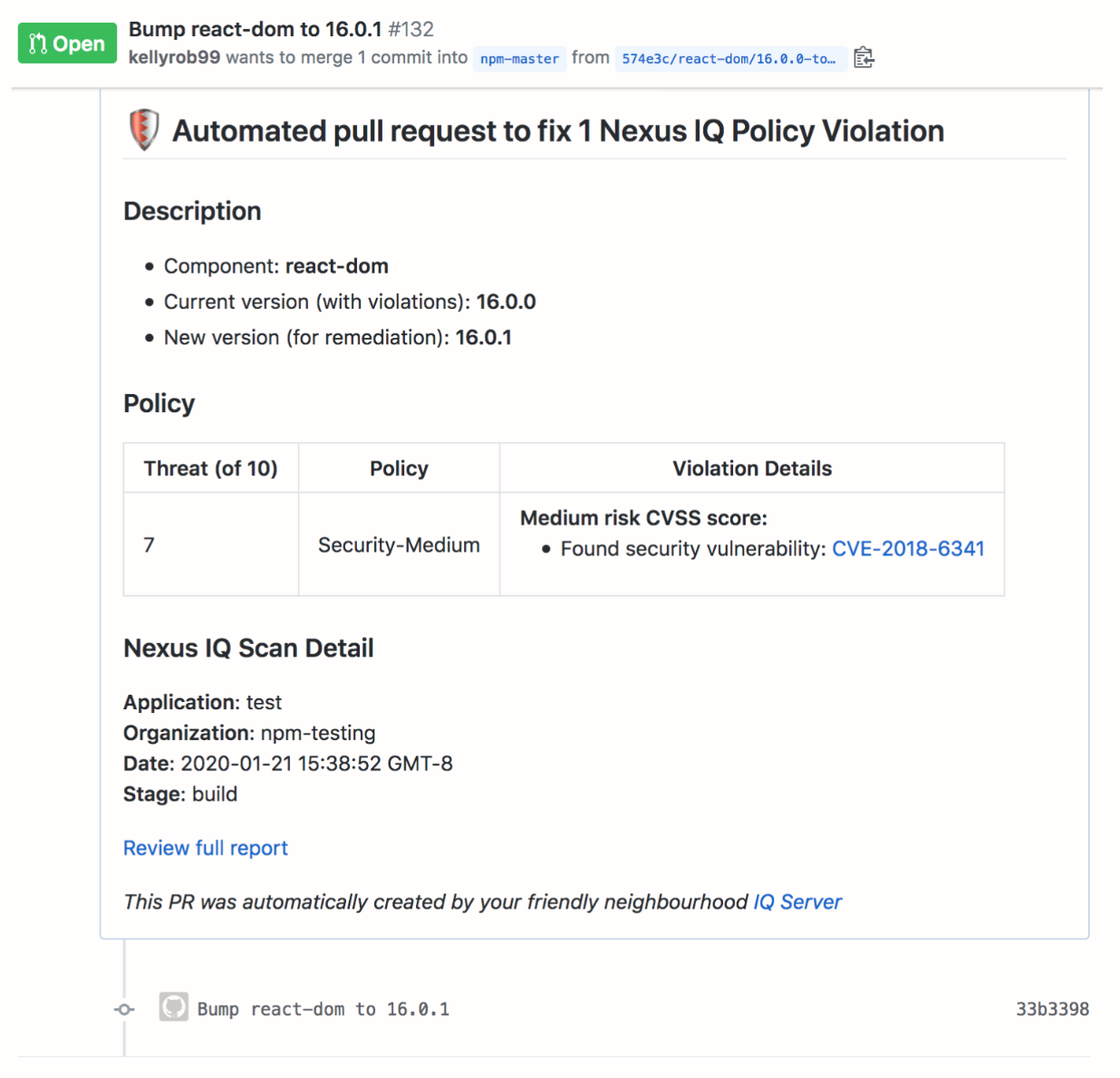
Task: Click the Automated pull request heading text
Action: pos(557,131)
